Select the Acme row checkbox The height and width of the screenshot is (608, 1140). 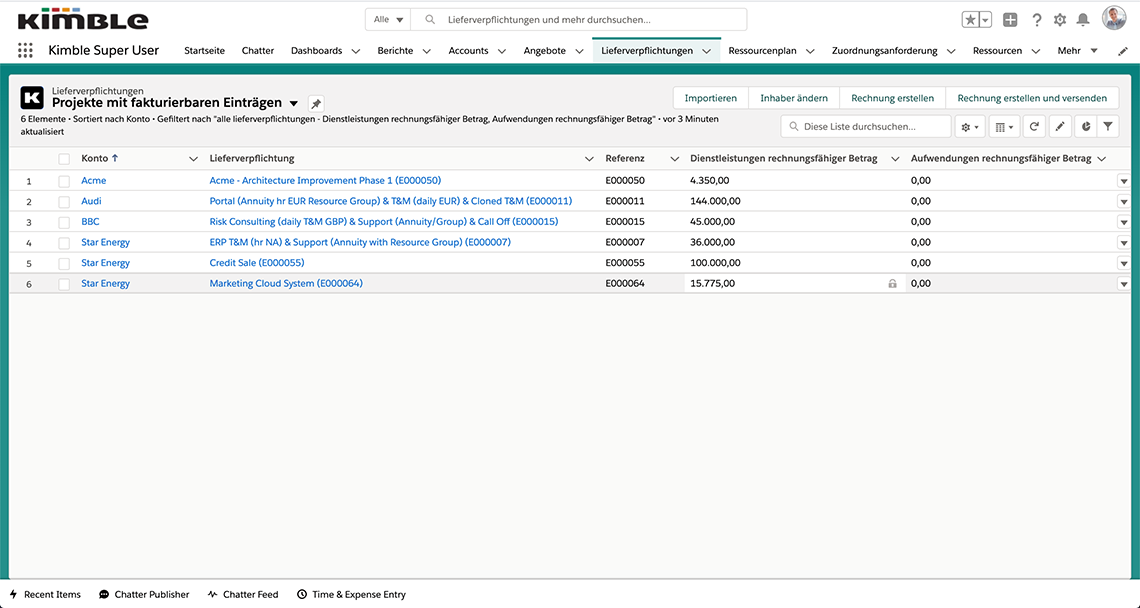coord(64,181)
